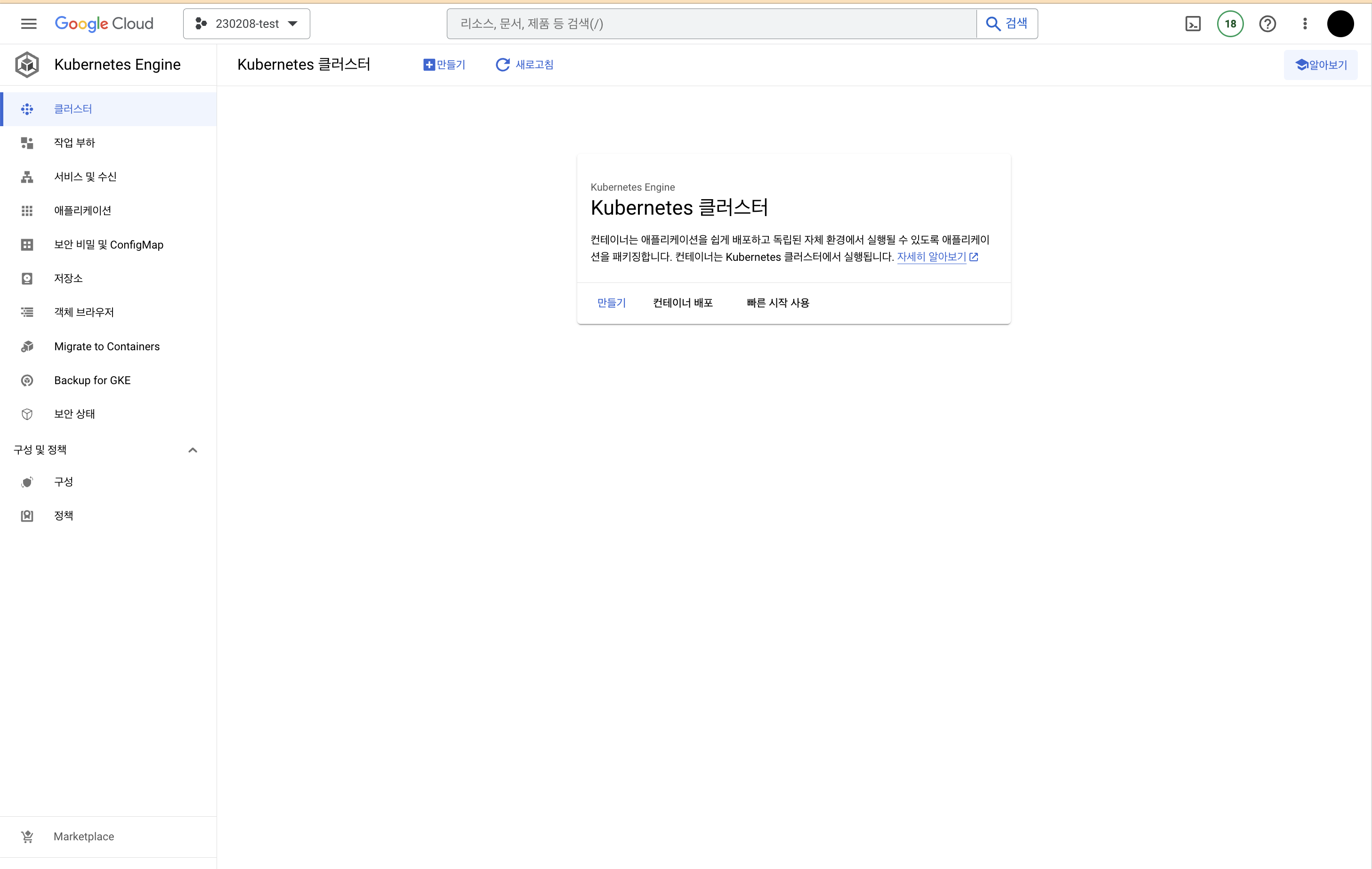Go to 서비스 및 수신 page
Screen dimensions: 1372x869
85,177
